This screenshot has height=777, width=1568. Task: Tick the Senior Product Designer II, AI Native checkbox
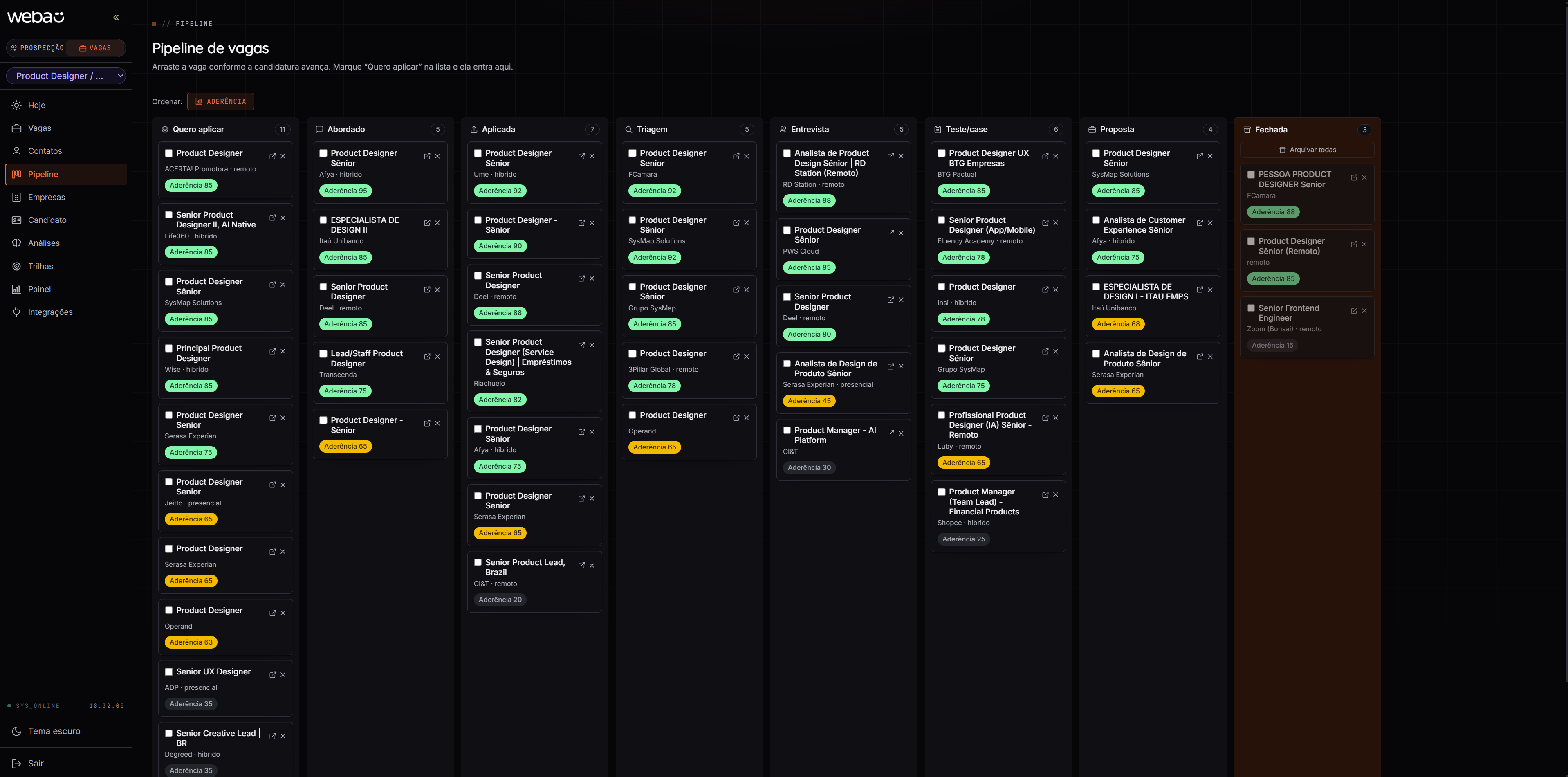point(168,215)
